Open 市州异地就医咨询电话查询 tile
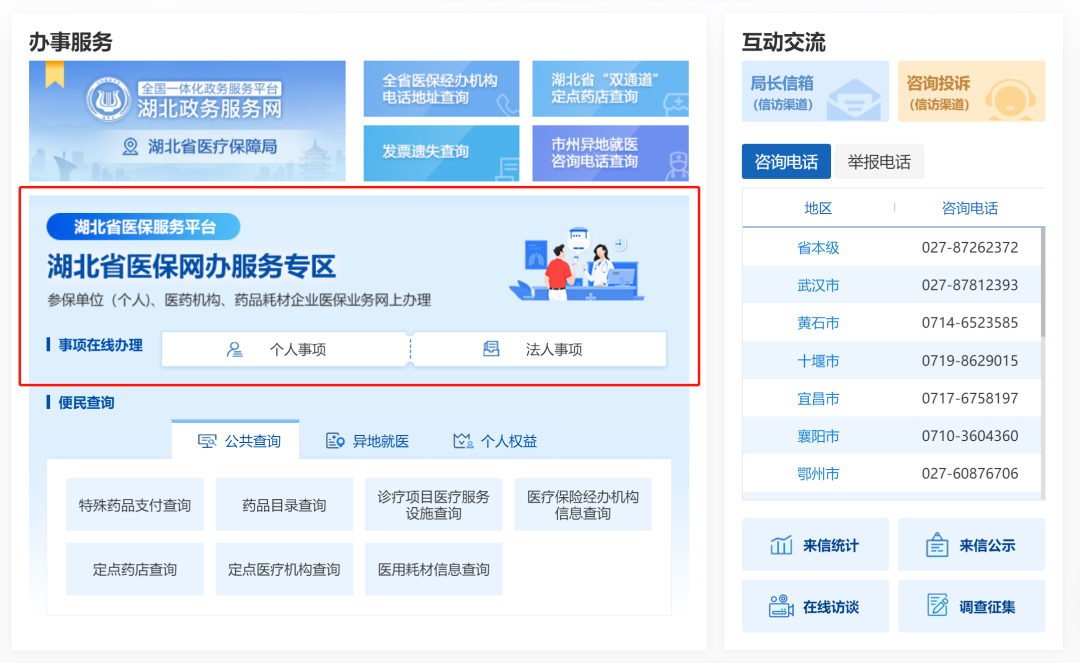The width and height of the screenshot is (1080, 663). (610, 153)
